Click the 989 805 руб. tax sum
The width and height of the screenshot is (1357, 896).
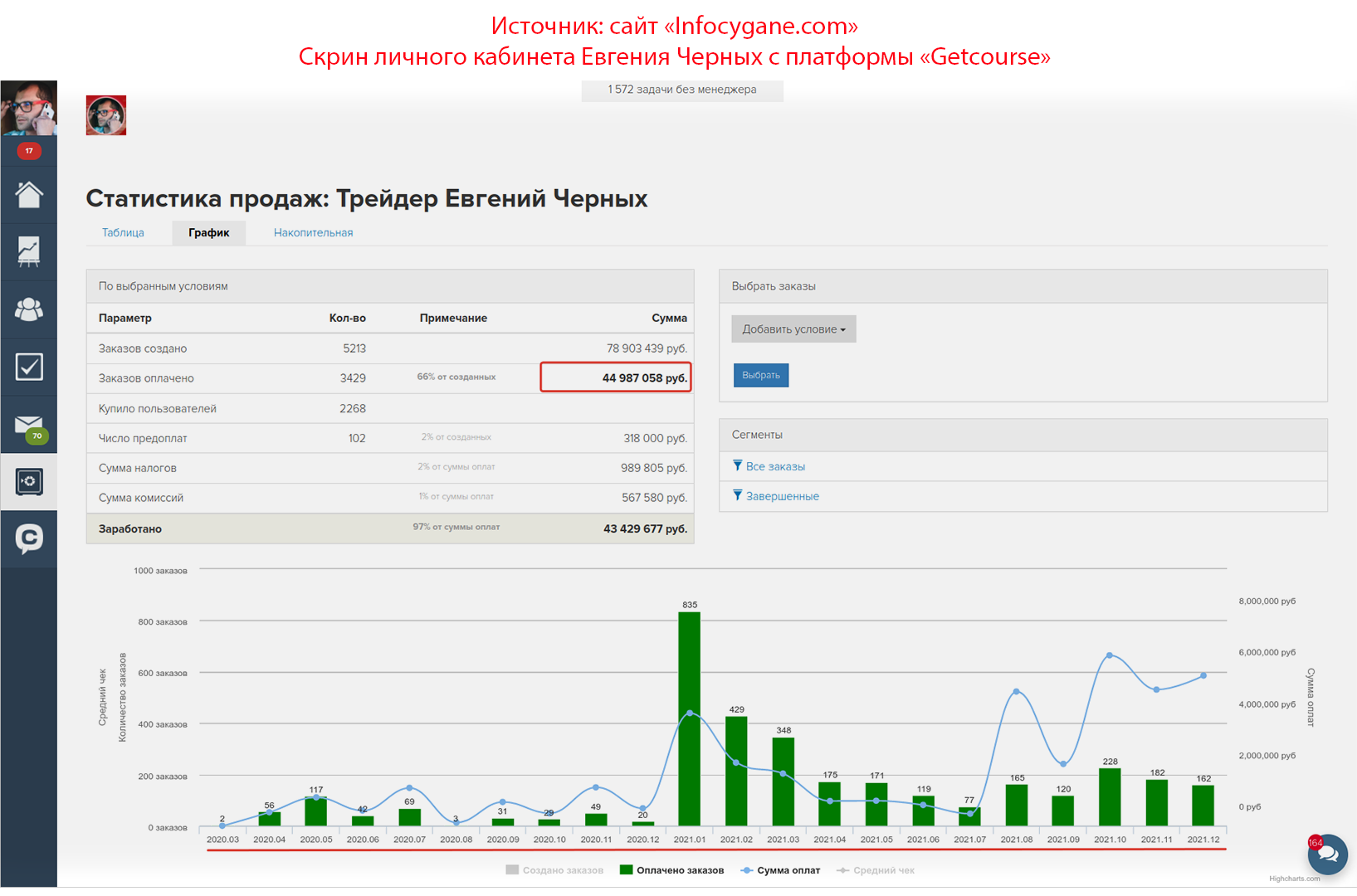click(x=654, y=468)
